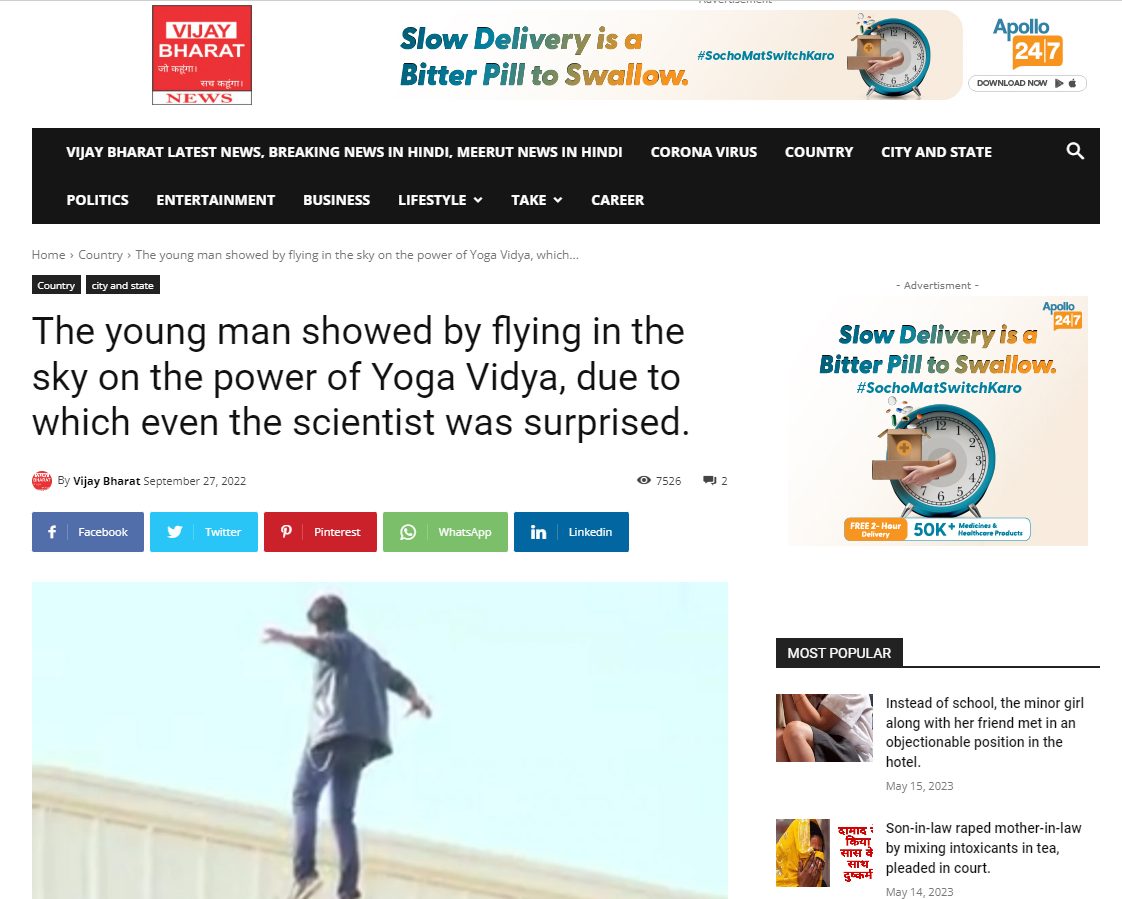Share article via Facebook icon
This screenshot has width=1122, height=899.
pyautogui.click(x=52, y=532)
